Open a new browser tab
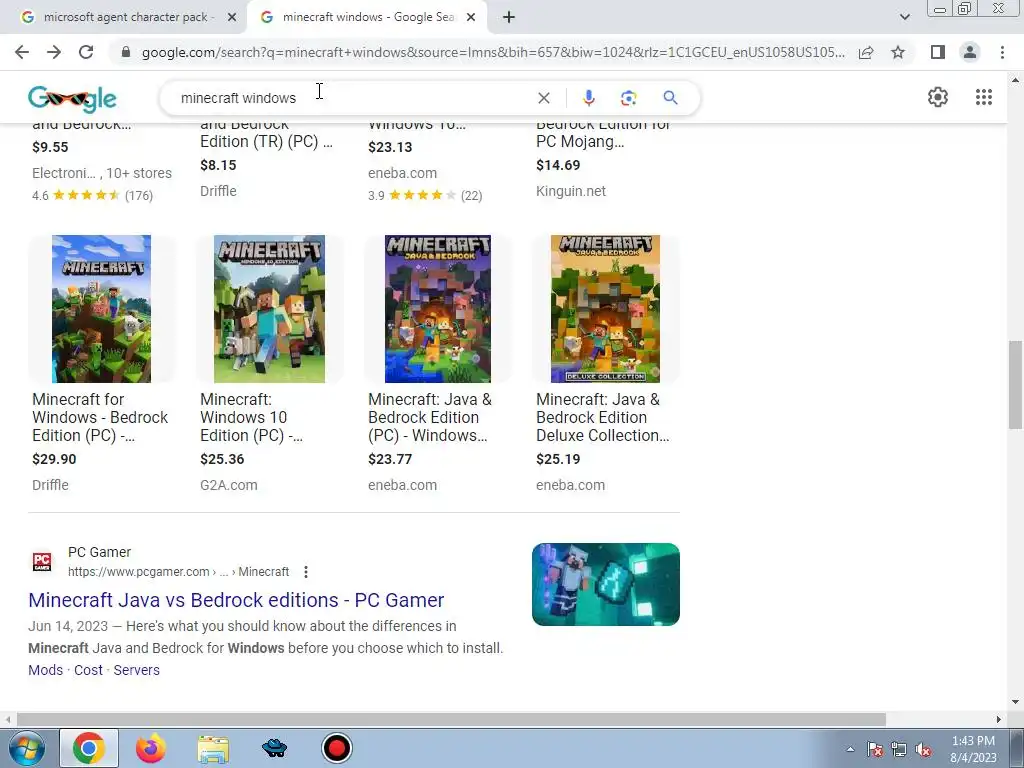Screen dimensions: 1024x768 509,18
